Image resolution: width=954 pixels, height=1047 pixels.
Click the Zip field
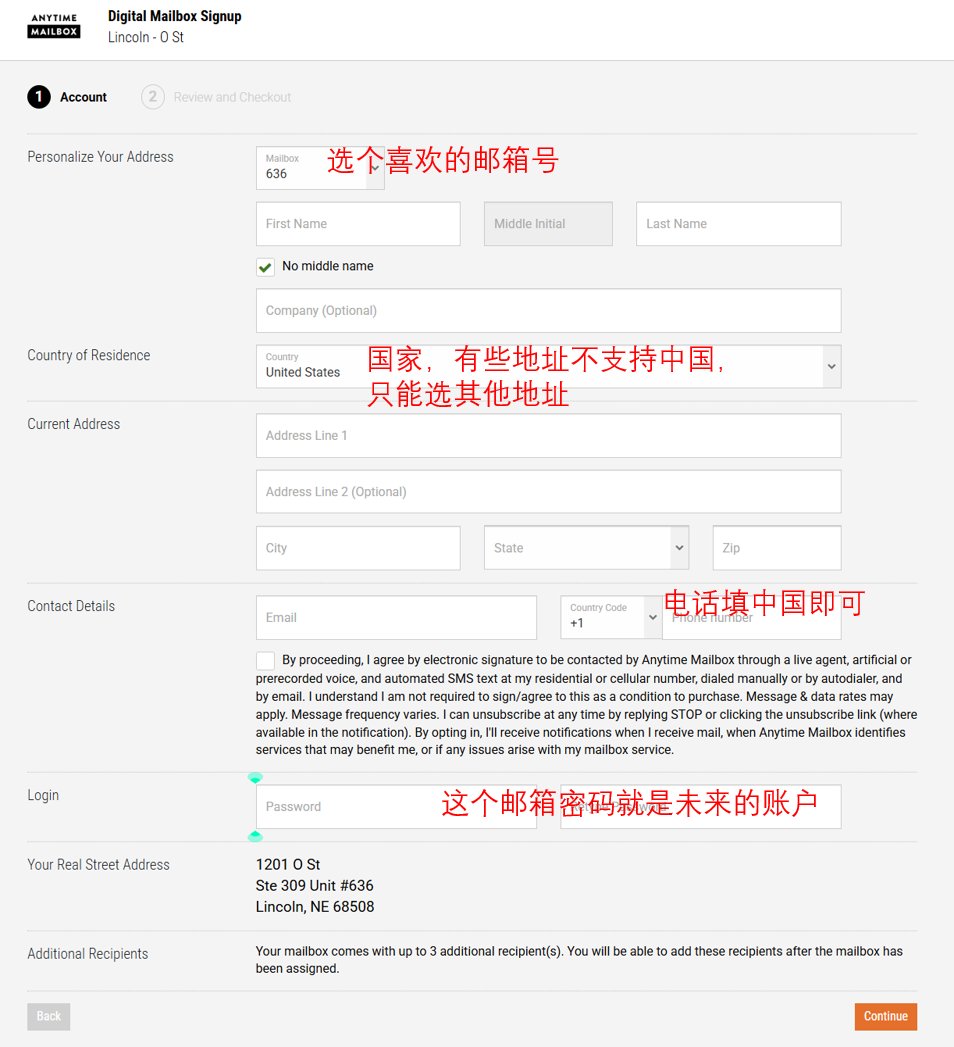click(776, 548)
